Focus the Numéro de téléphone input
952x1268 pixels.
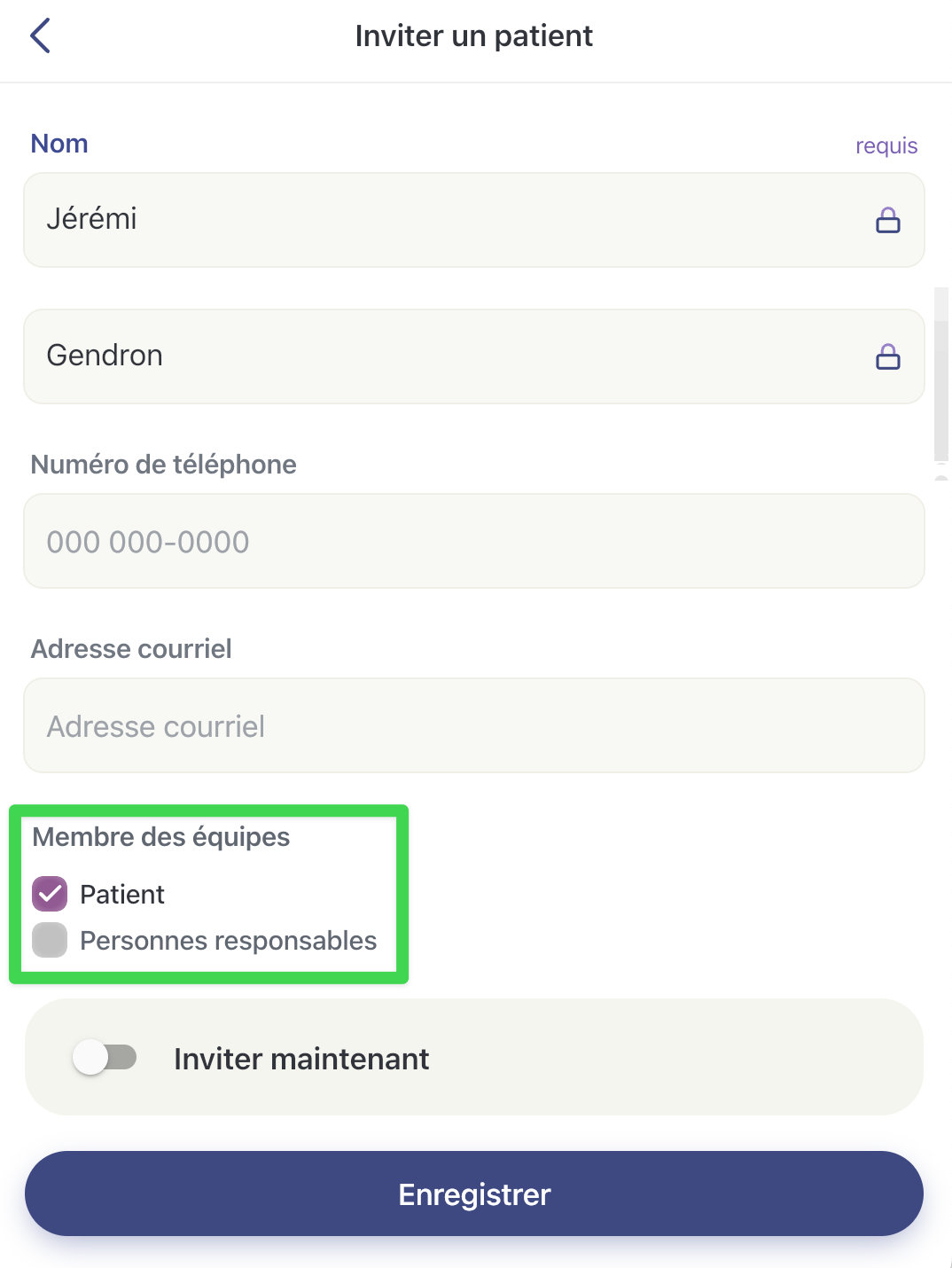pos(473,541)
